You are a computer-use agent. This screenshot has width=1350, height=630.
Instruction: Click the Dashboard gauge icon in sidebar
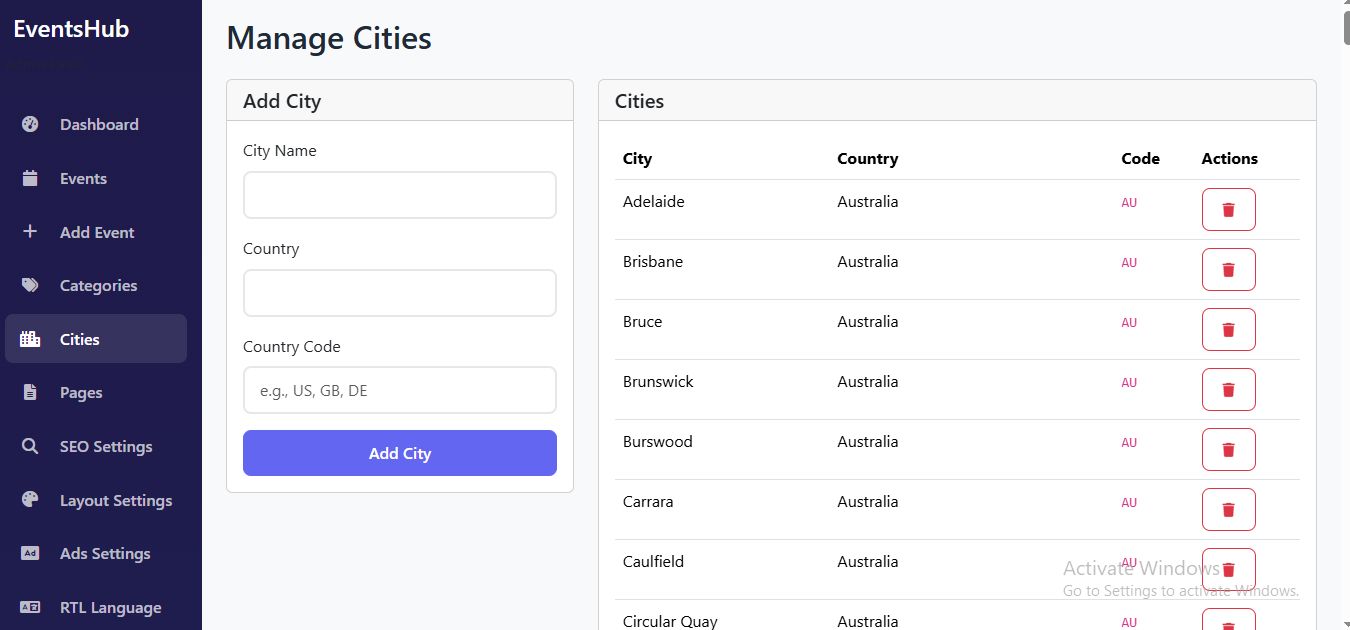pos(30,125)
